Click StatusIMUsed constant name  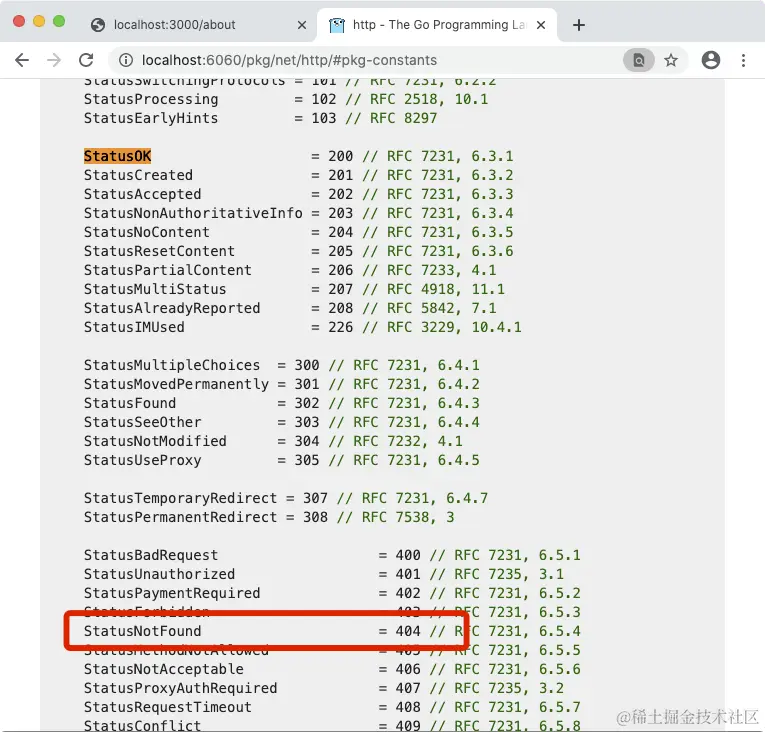[x=134, y=327]
